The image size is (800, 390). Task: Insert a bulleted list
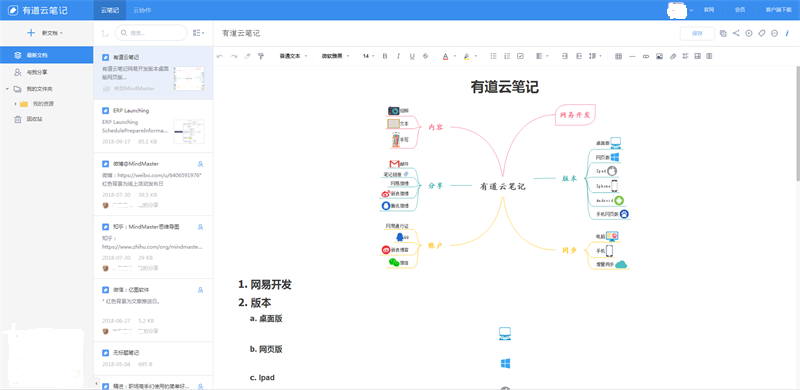tap(493, 56)
